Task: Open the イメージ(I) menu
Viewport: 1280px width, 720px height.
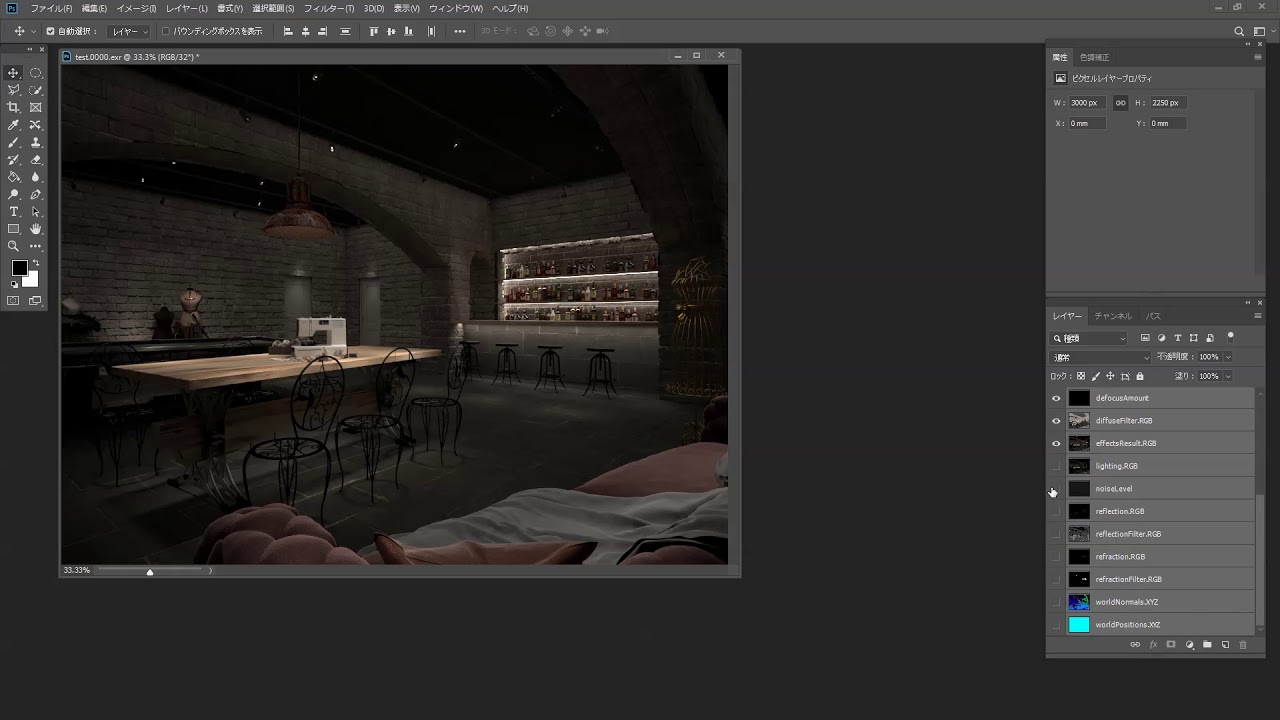Action: coord(136,8)
